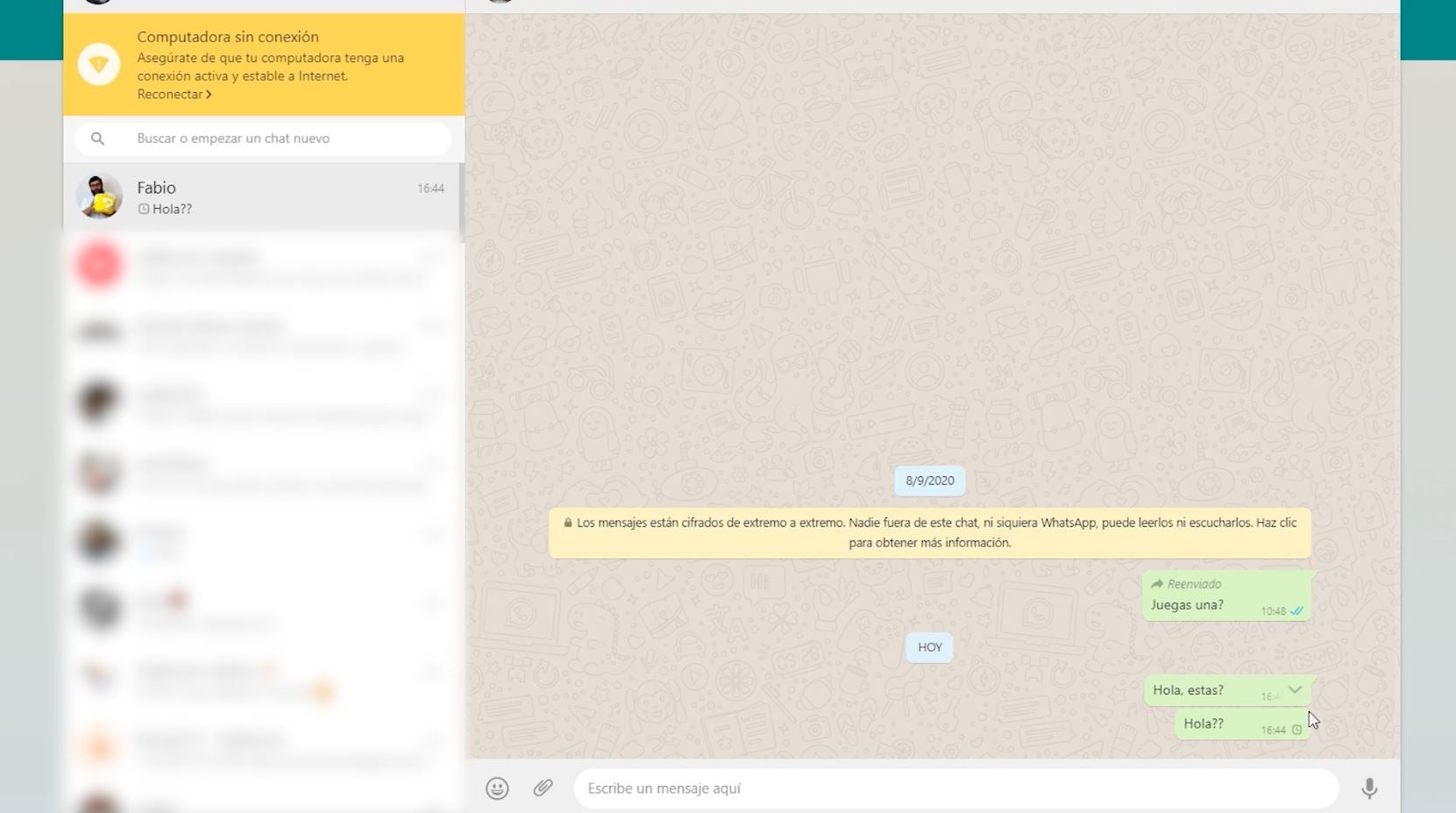Open the emoji picker
The image size is (1456, 813).
pos(497,788)
